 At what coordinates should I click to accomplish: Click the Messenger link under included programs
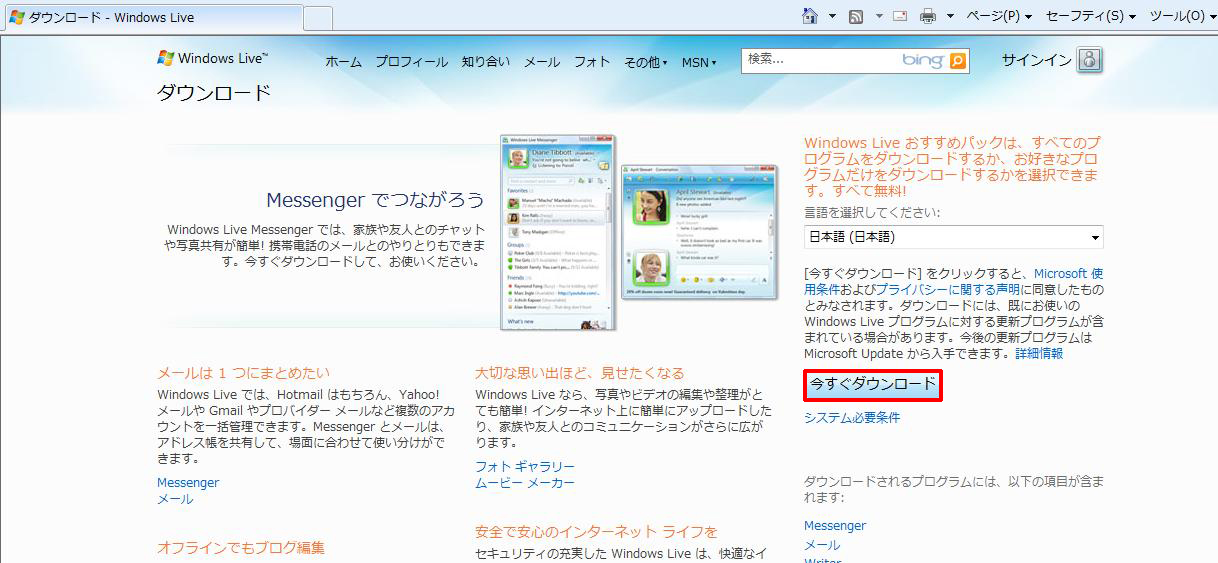tap(835, 525)
